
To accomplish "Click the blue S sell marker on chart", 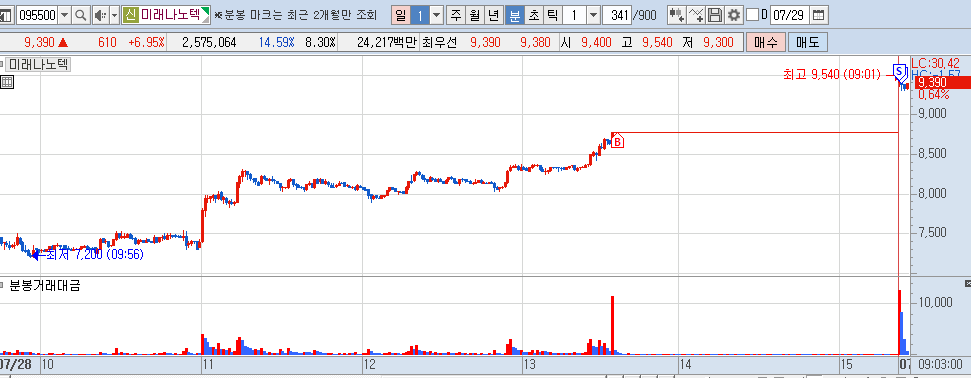I will (899, 70).
